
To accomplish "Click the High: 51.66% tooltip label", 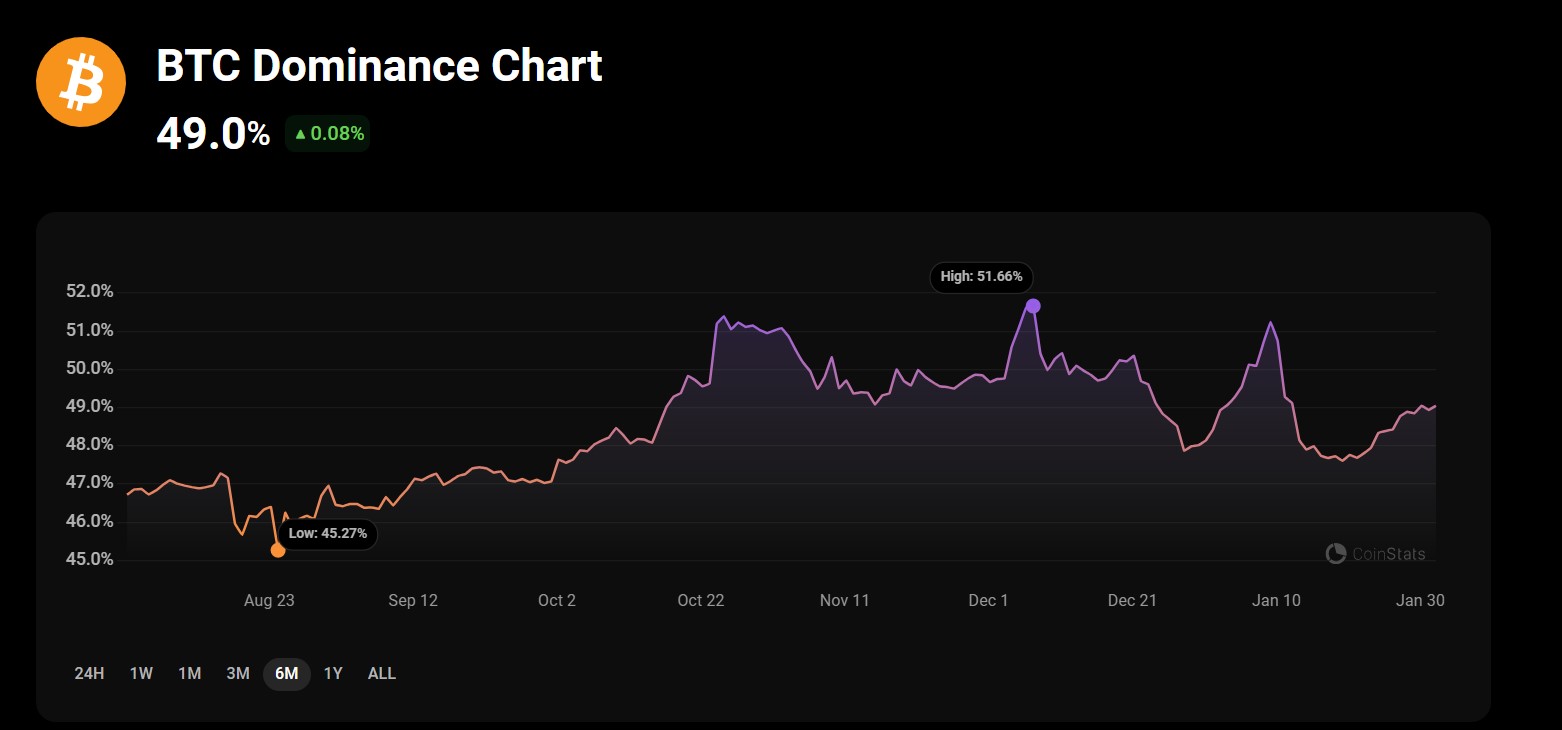I will point(981,277).
